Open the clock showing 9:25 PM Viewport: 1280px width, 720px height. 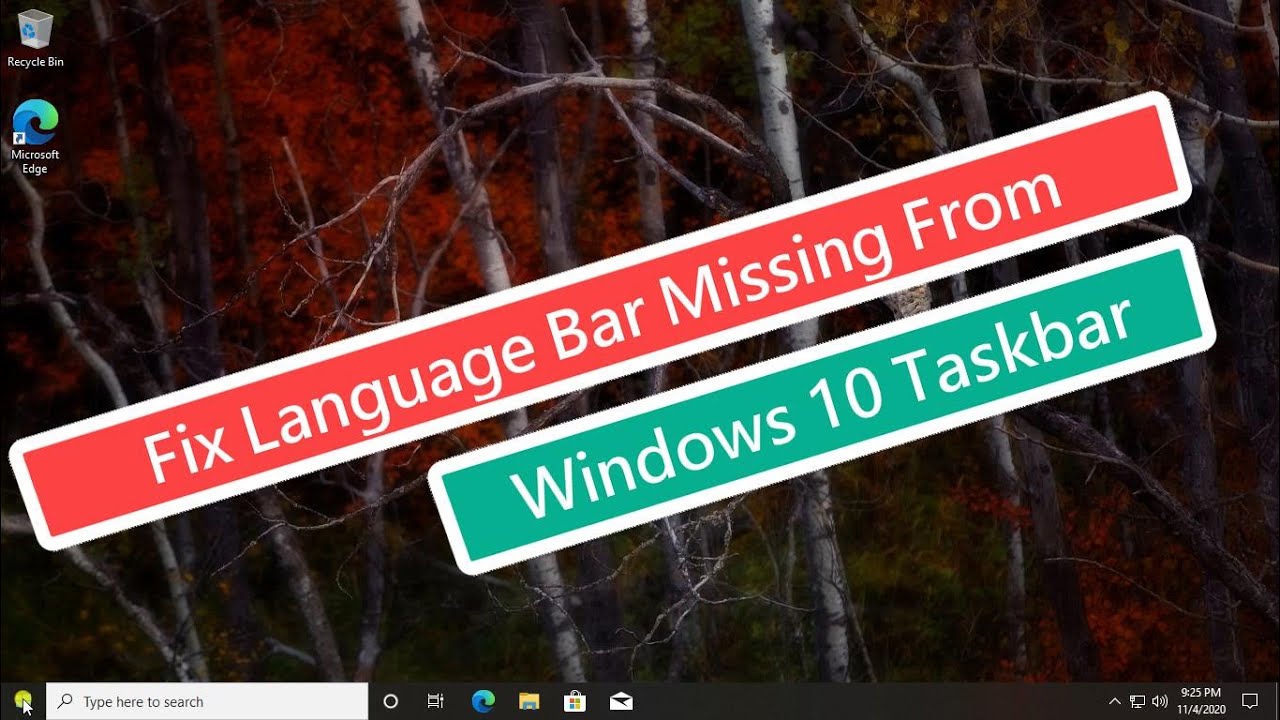pyautogui.click(x=1200, y=700)
